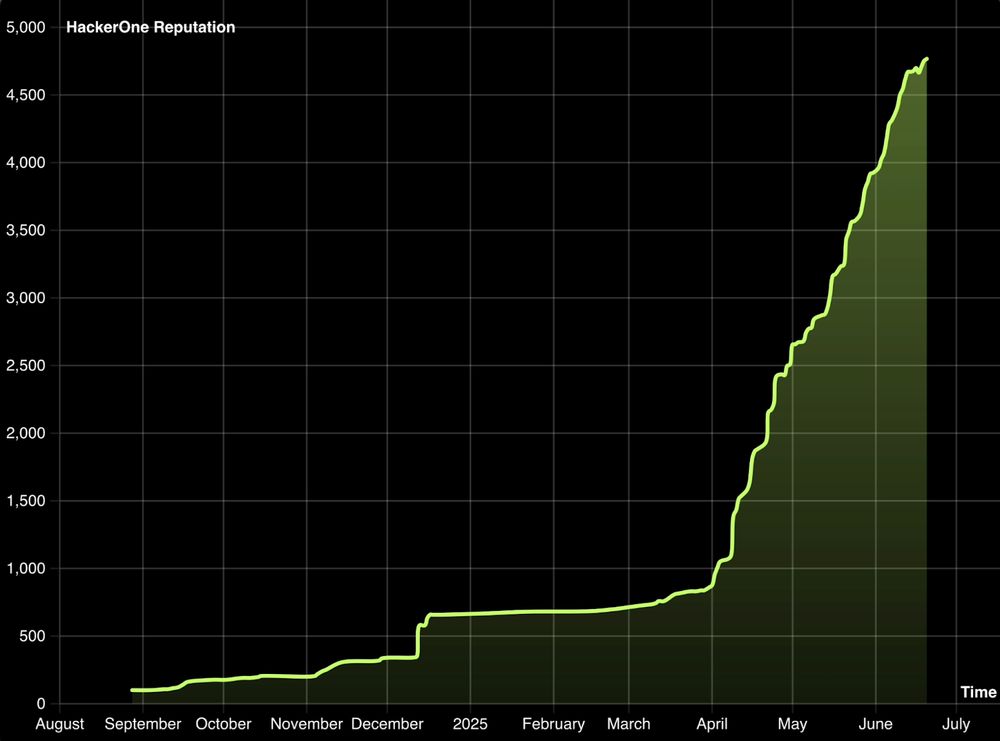Click the 2,000 y-axis label
The image size is (1000, 741).
coord(26,433)
